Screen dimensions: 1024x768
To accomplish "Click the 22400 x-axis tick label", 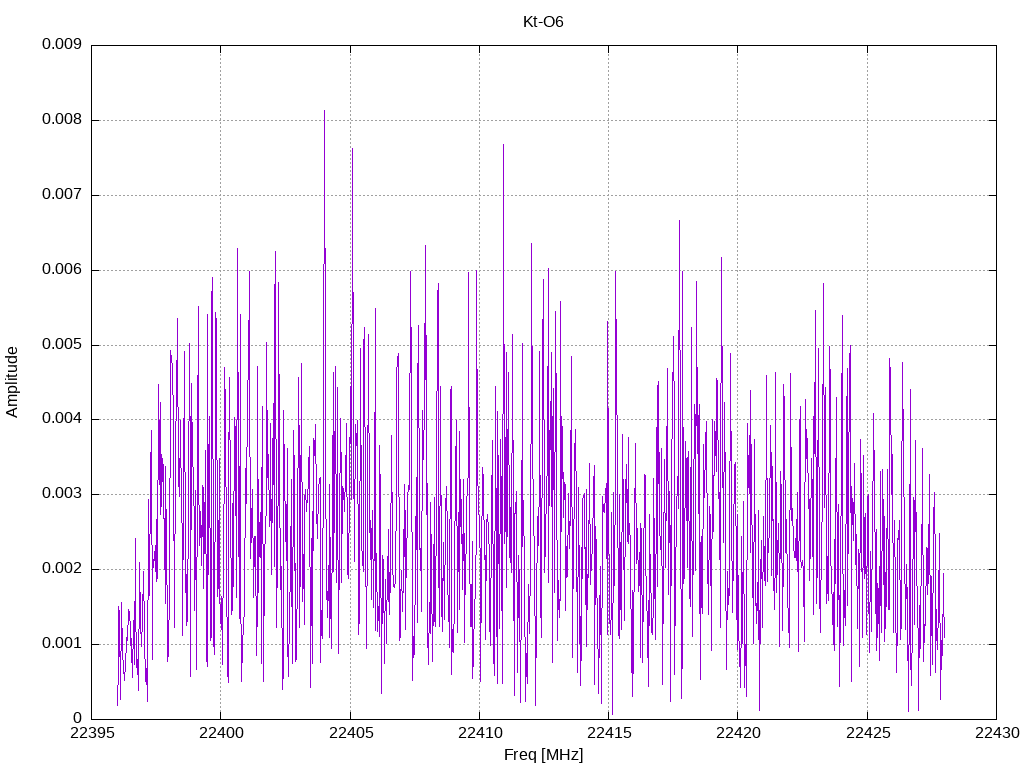I will pos(221,733).
